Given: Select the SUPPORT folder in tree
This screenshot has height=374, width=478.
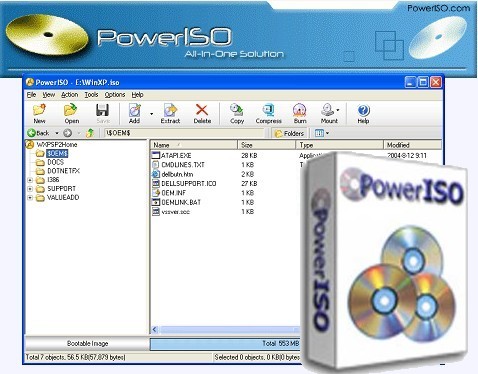Looking at the screenshot, I should point(61,189).
